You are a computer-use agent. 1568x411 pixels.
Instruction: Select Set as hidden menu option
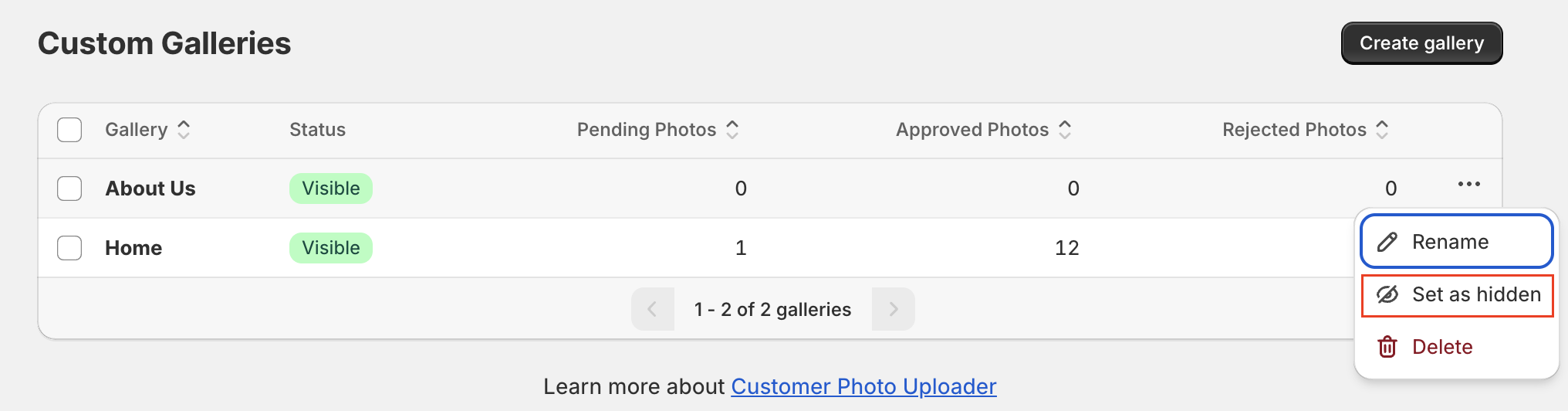click(x=1475, y=294)
